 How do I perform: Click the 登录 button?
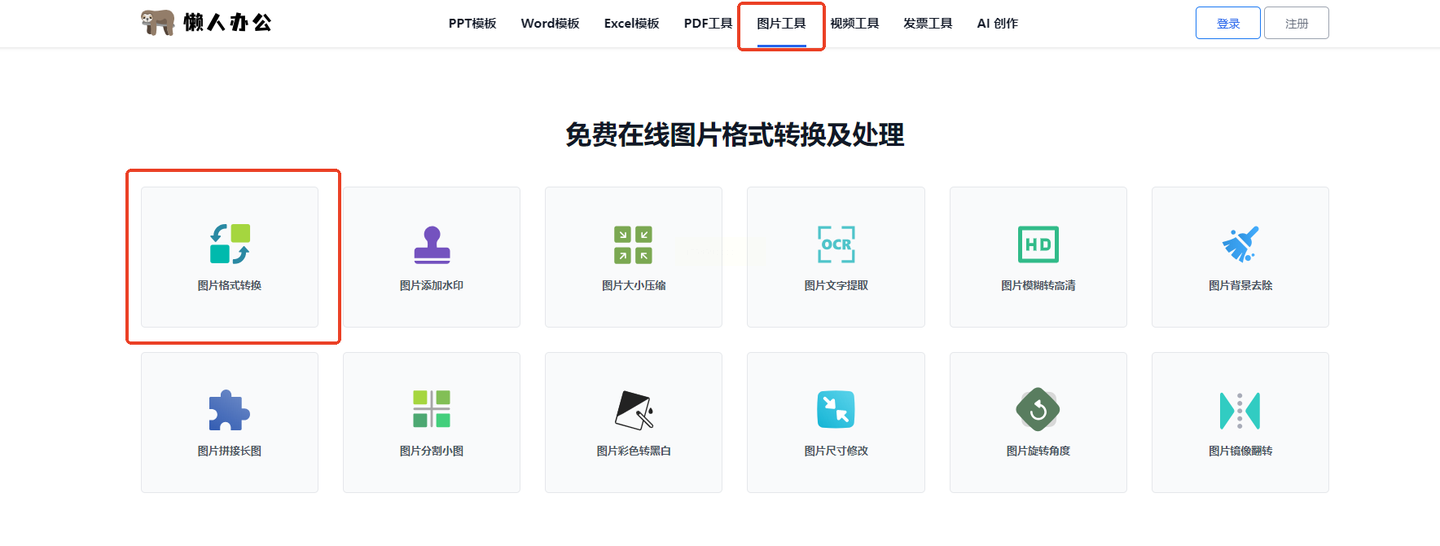1228,23
